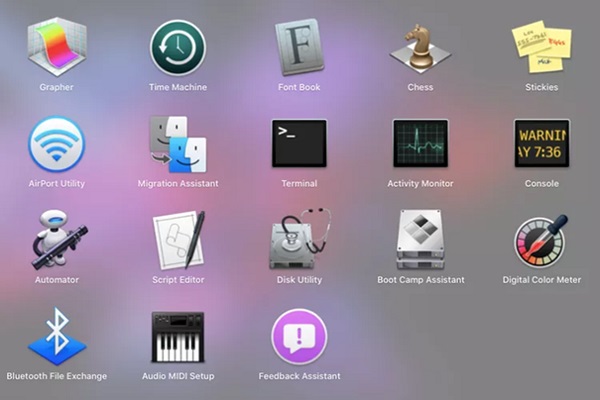This screenshot has height=400, width=600.
Task: Launch the Script Editor app
Action: coord(178,240)
